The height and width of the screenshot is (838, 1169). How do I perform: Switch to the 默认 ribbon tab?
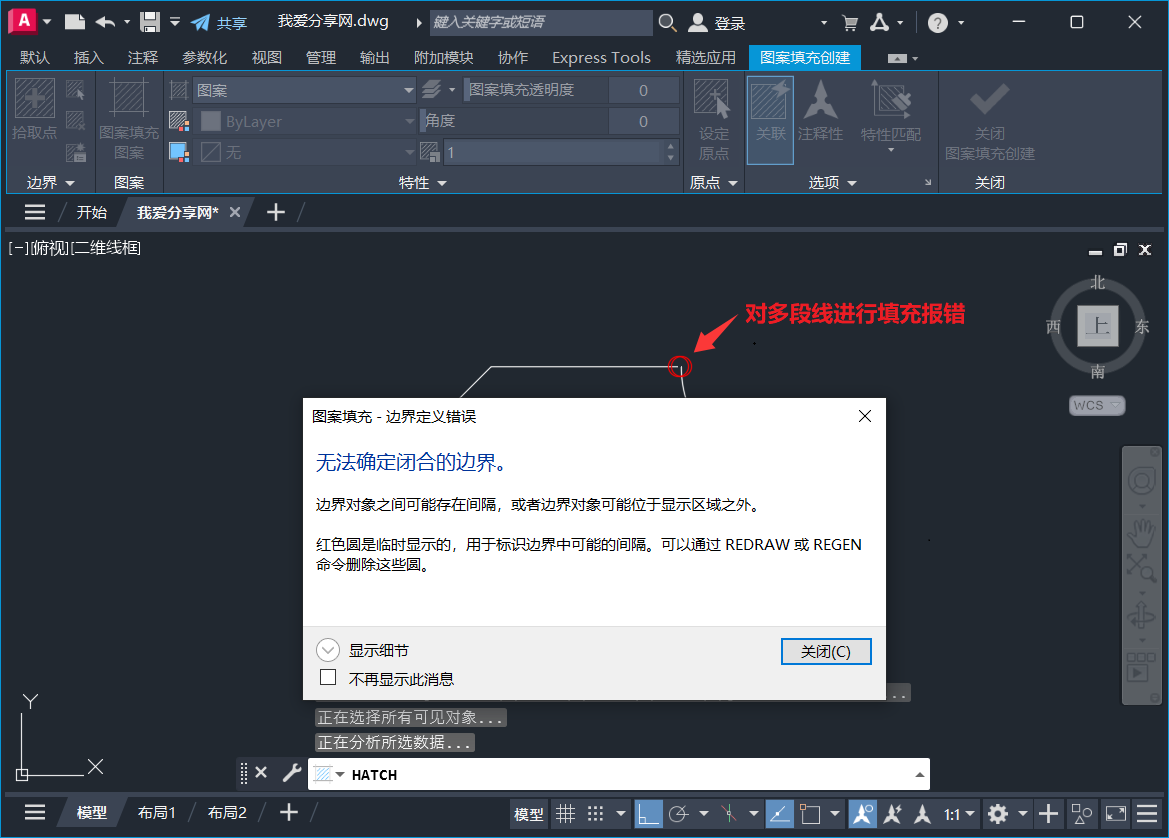[x=33, y=57]
